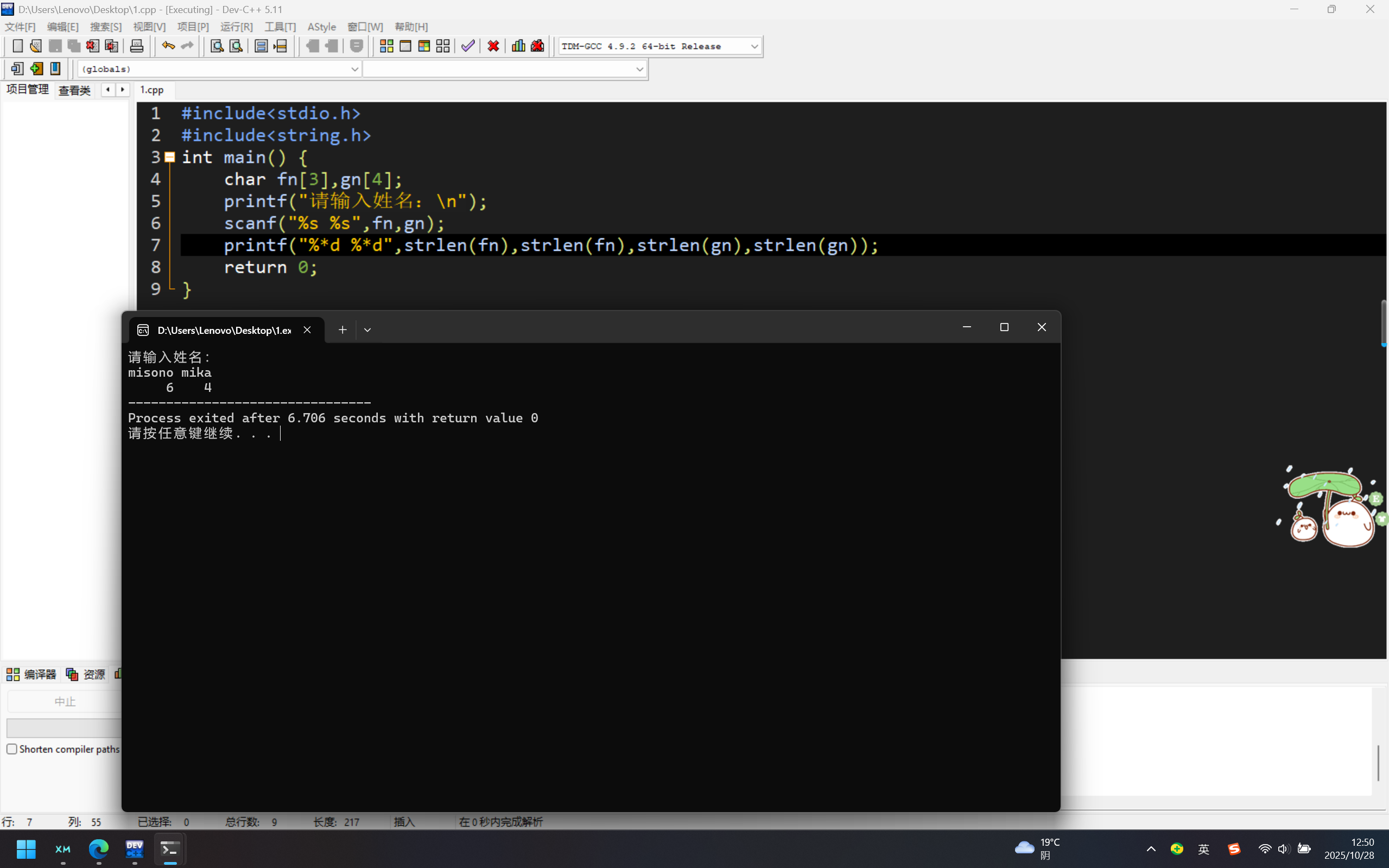Click the profile analysis bar chart icon
The width and height of the screenshot is (1389, 868).
(518, 46)
